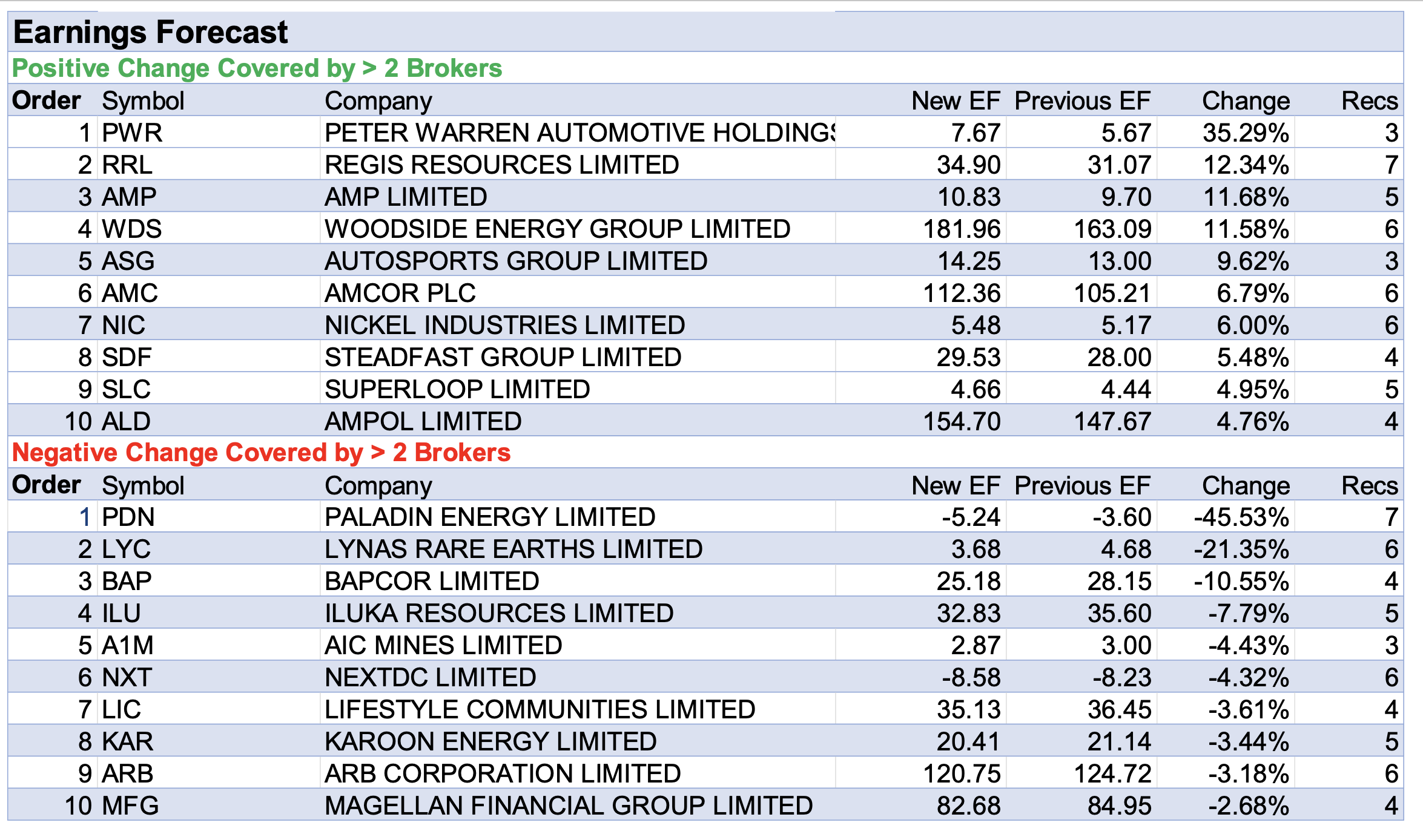Click Previous EF header in negative table

(x=1081, y=485)
